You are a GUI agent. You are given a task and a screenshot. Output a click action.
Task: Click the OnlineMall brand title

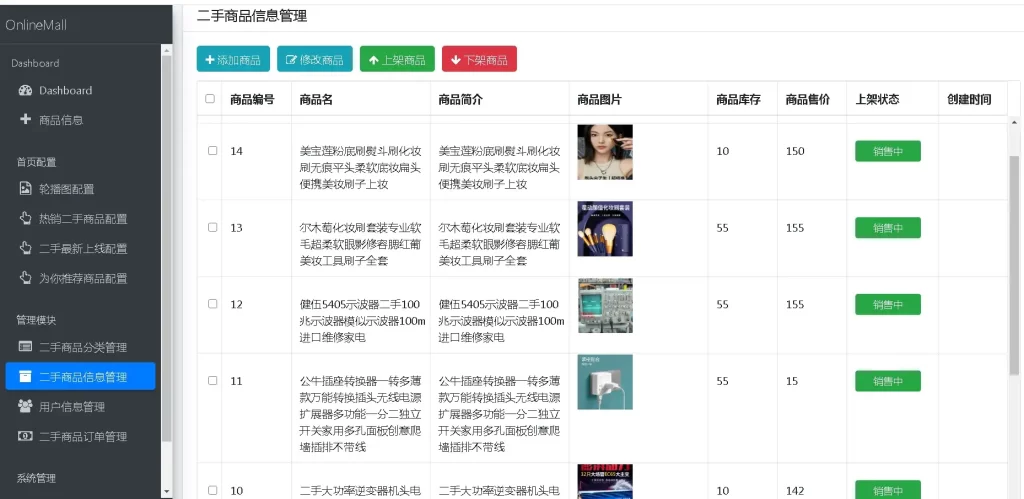[36, 25]
